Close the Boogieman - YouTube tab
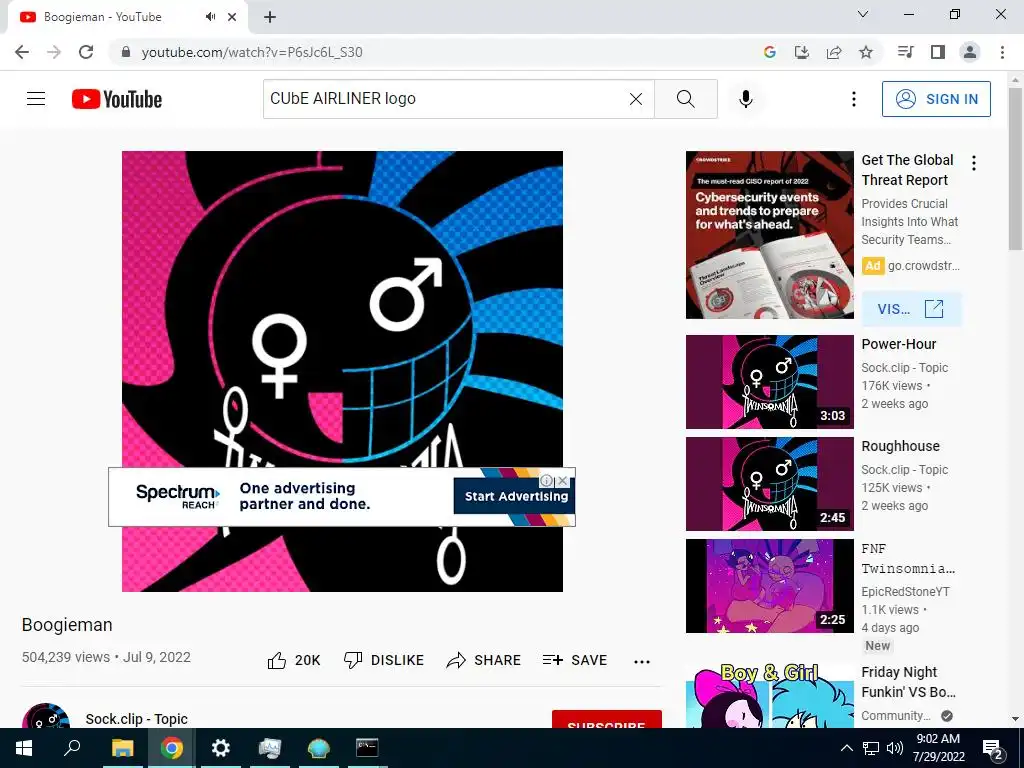Image resolution: width=1024 pixels, height=768 pixels. pos(232,17)
